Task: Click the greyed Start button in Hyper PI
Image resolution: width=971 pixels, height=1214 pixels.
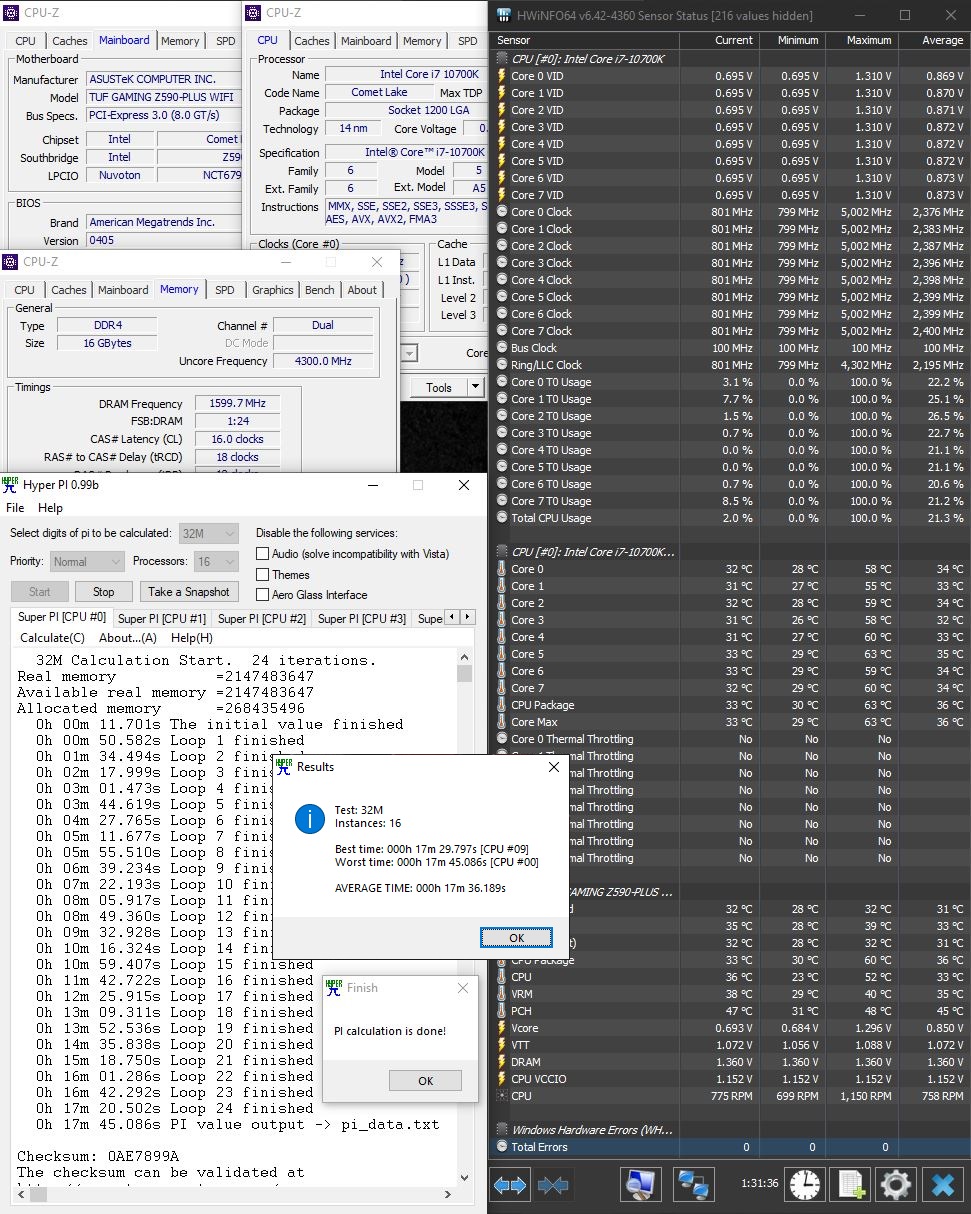Action: click(x=39, y=592)
